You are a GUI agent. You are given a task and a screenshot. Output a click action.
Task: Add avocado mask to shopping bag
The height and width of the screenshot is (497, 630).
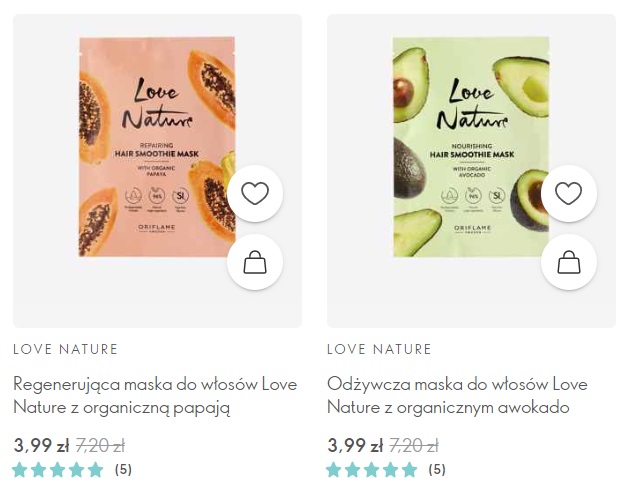pyautogui.click(x=569, y=262)
